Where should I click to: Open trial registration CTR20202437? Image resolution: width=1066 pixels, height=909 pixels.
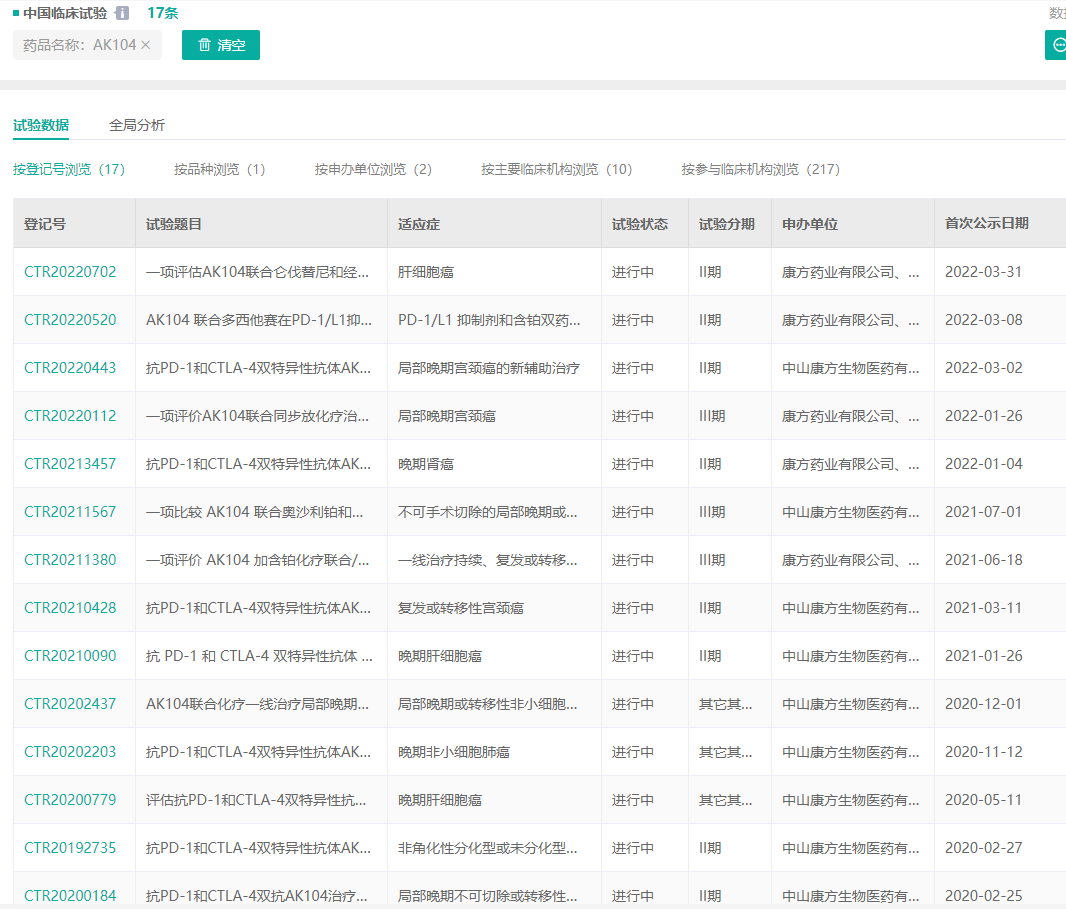coord(70,703)
